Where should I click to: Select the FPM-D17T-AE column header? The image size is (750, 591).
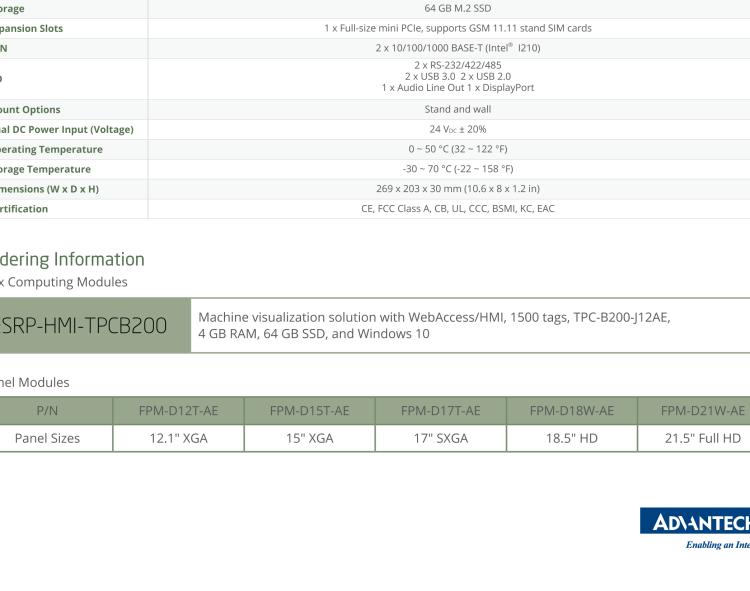point(440,411)
